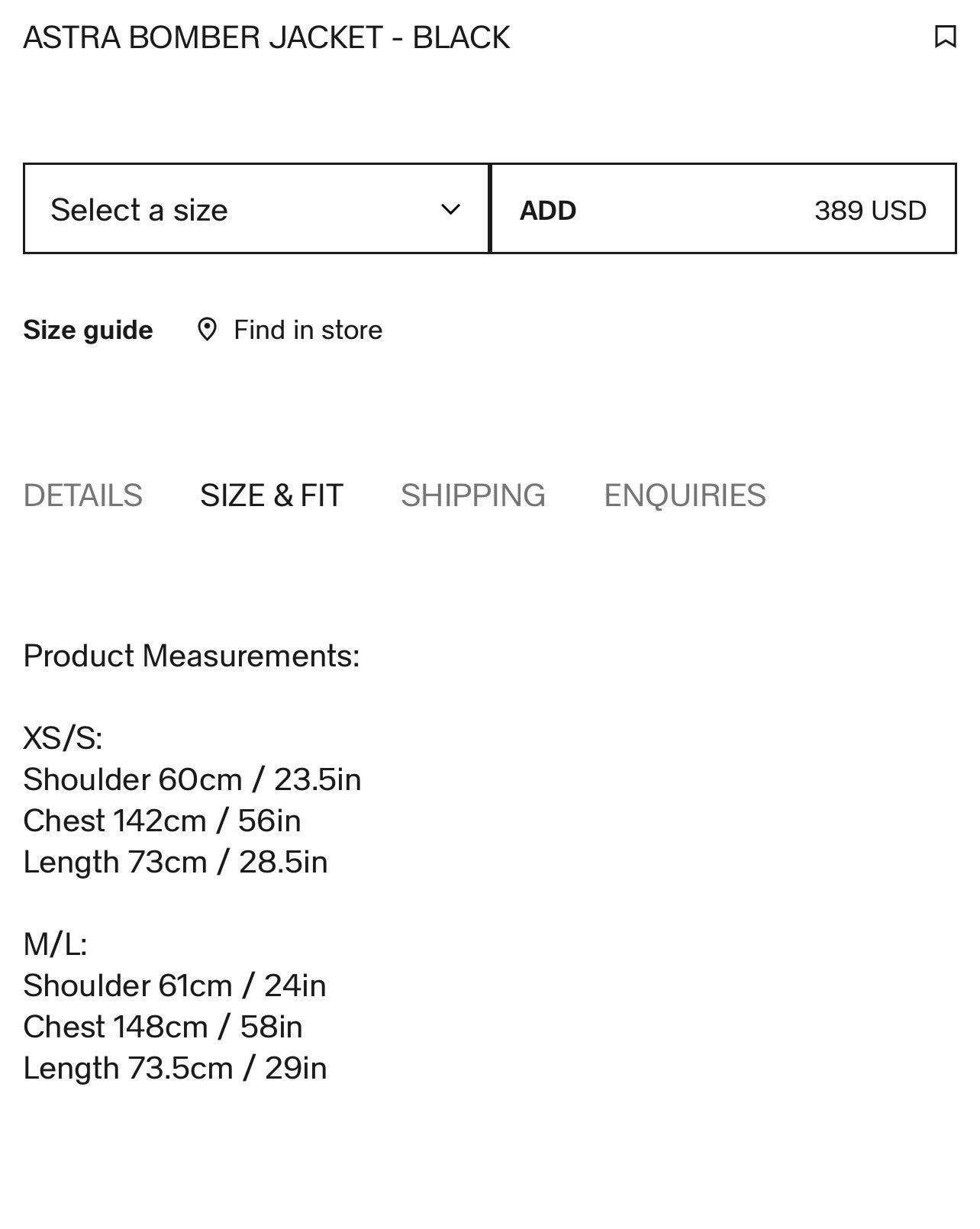The image size is (980, 1229).
Task: Click the Length 73cm / 28.5in line
Action: point(176,862)
